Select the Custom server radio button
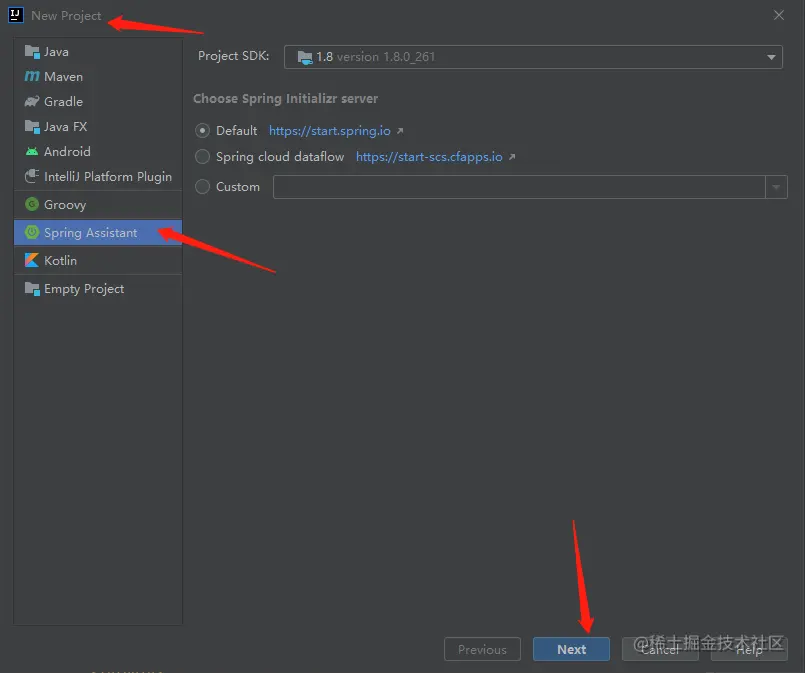This screenshot has width=805, height=673. [x=202, y=187]
